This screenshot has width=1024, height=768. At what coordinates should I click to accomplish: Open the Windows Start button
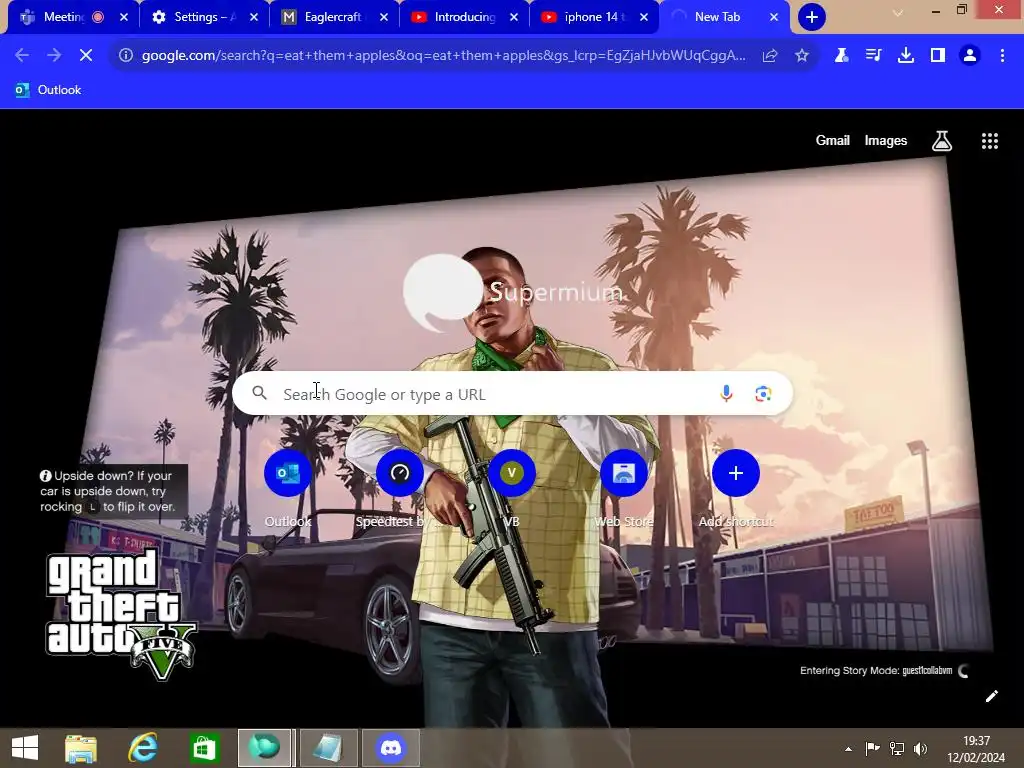(25, 748)
